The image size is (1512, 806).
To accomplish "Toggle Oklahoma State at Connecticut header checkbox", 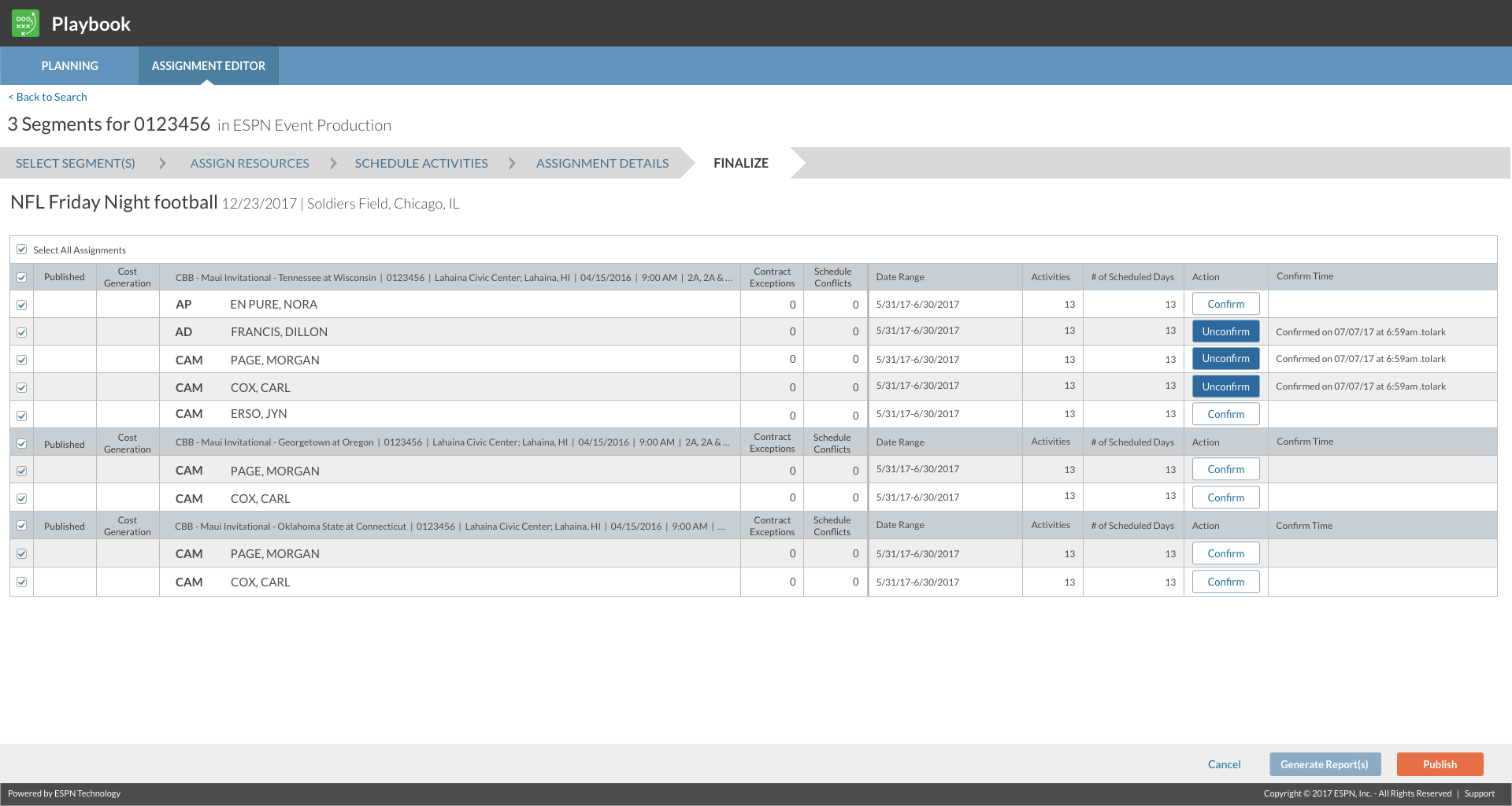I will [x=22, y=526].
